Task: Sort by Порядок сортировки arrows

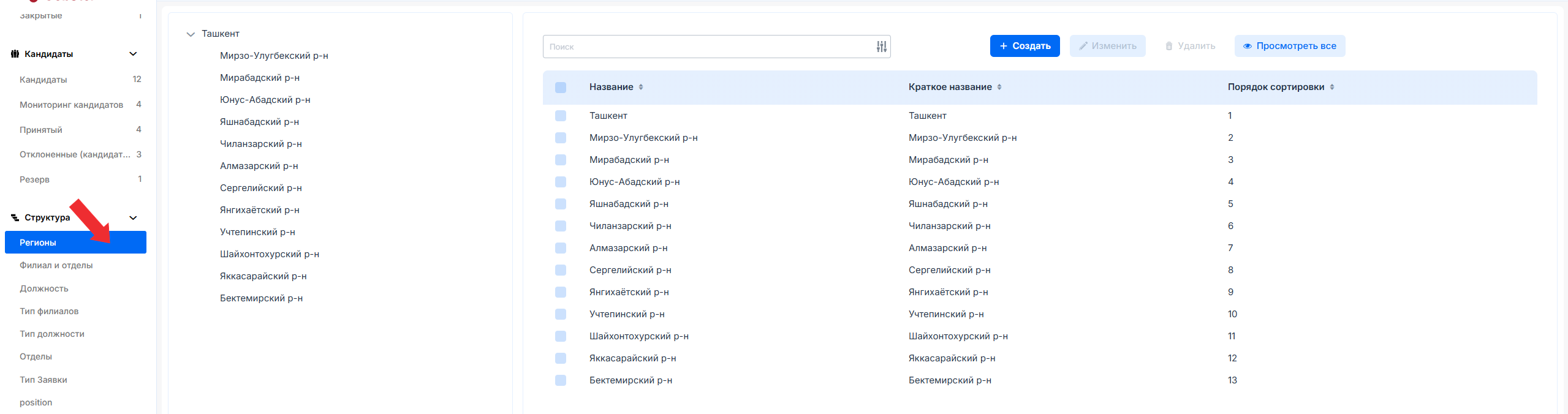Action: (1332, 87)
